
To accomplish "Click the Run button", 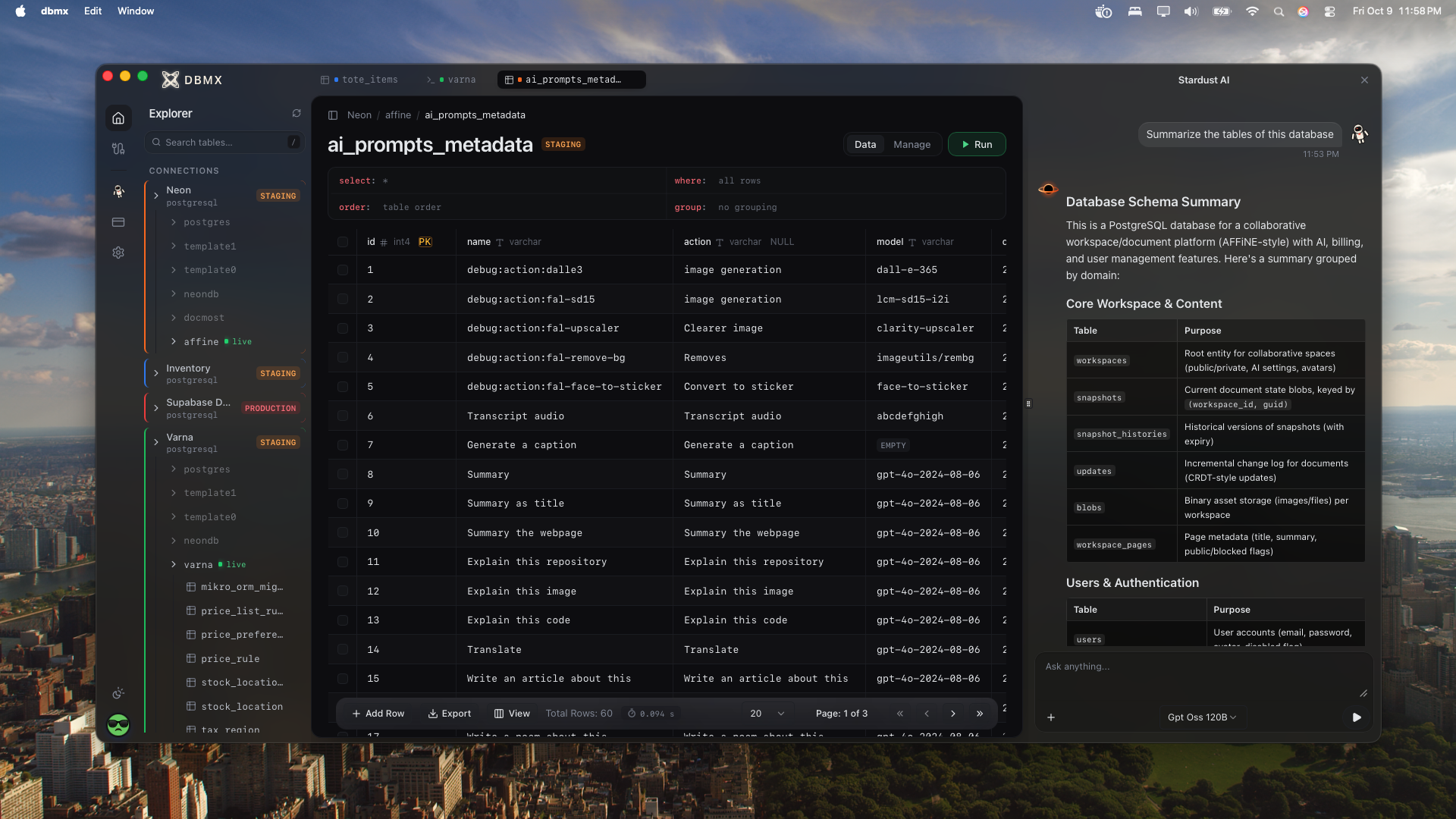I will coord(977,145).
